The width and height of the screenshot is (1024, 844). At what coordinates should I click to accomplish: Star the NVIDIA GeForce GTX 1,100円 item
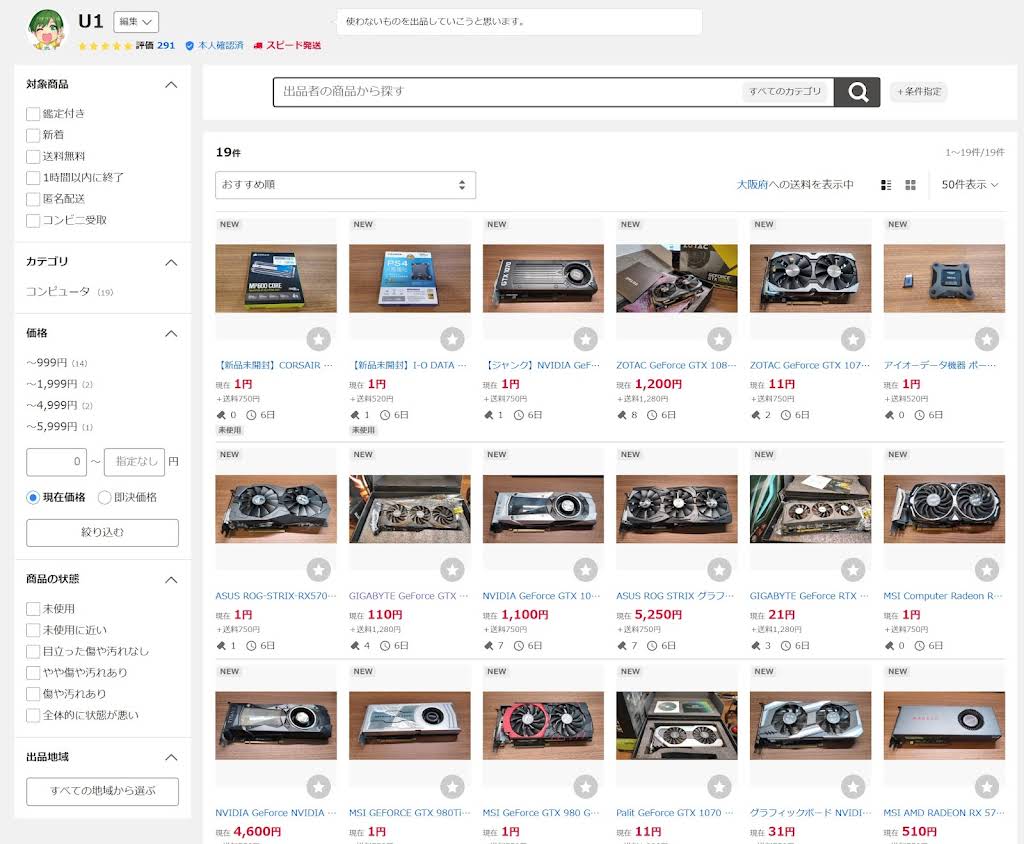tap(586, 570)
